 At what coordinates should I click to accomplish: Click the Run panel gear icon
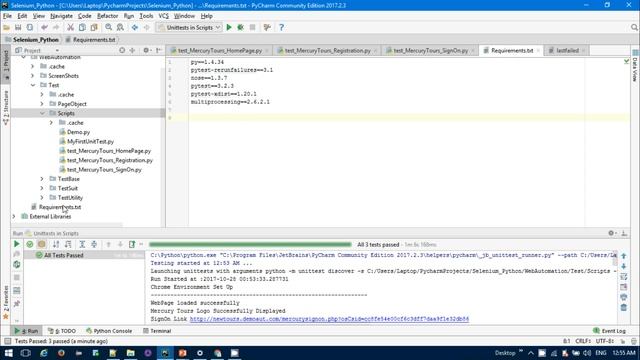[611, 233]
